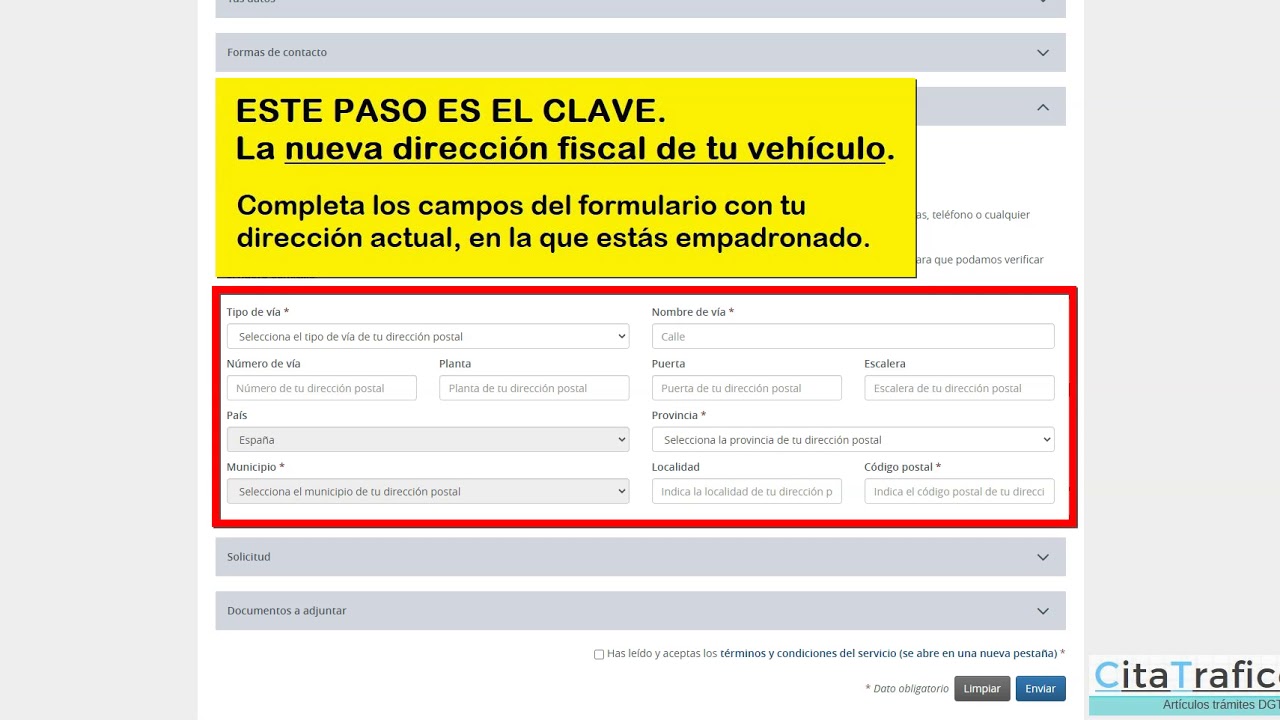Click the Planta input field
The height and width of the screenshot is (720, 1280).
coord(533,388)
